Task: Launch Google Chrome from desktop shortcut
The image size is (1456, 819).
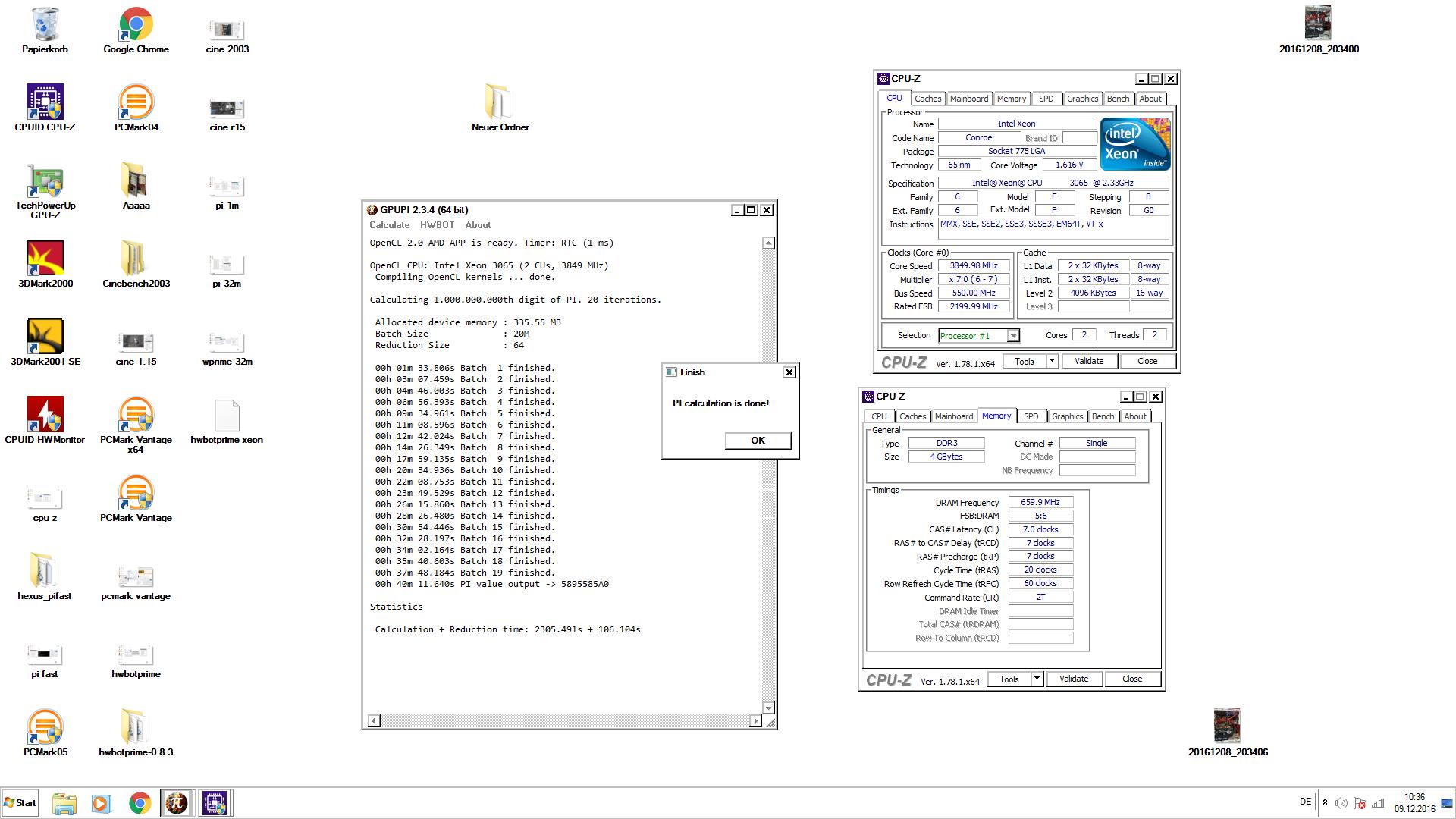Action: click(x=136, y=30)
